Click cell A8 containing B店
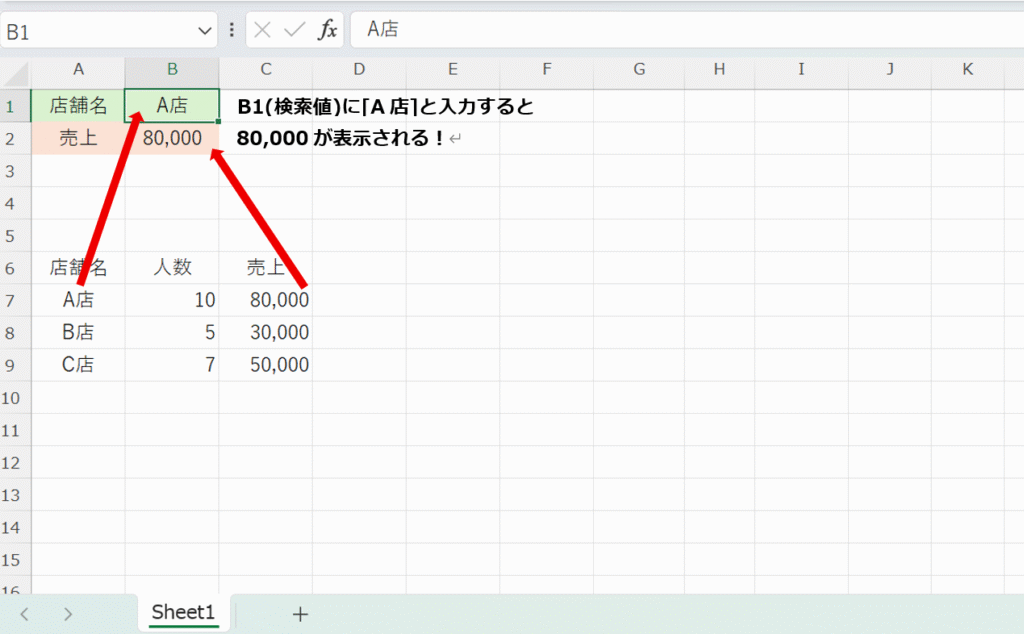 78,332
